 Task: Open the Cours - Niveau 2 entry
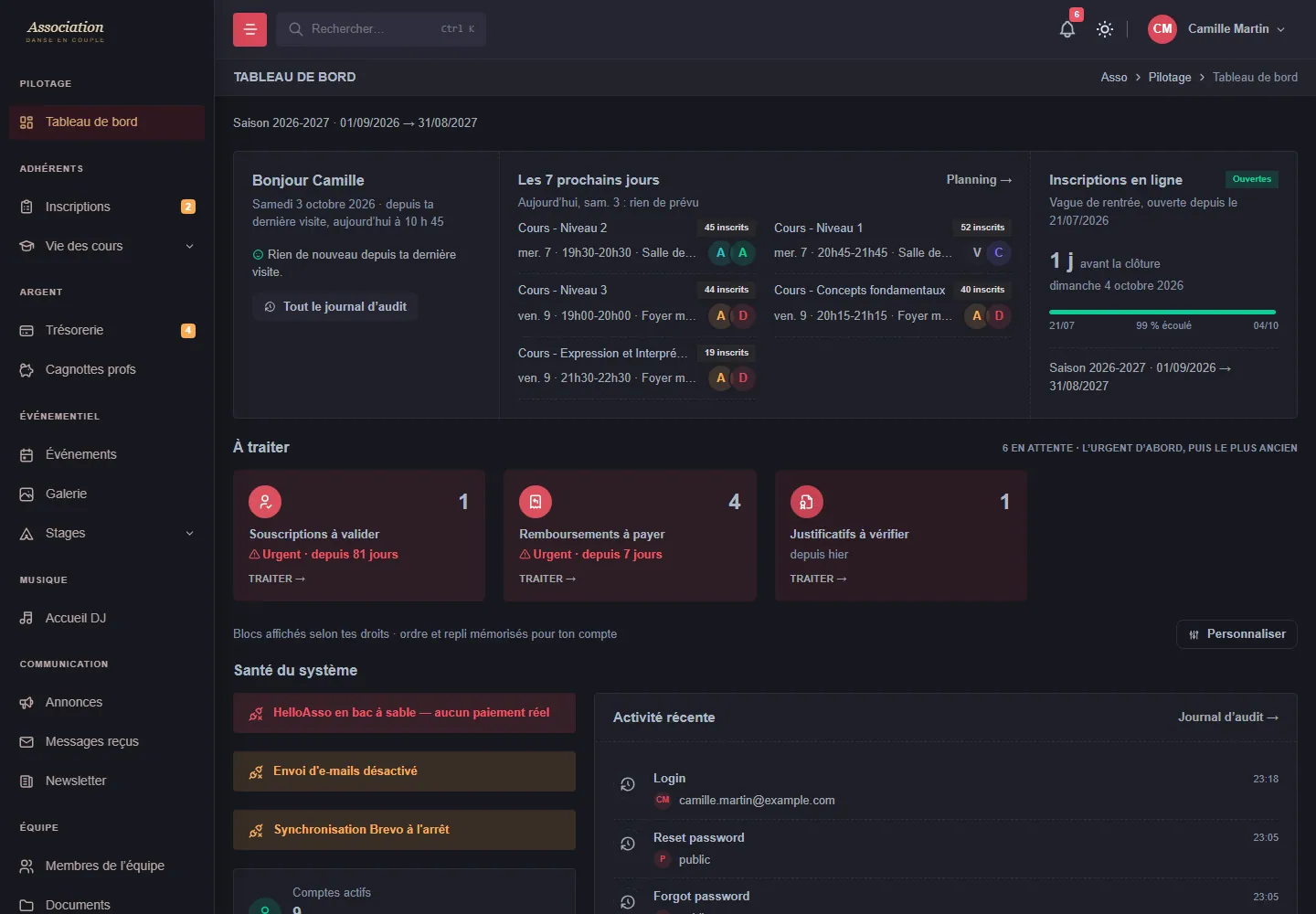[x=636, y=240]
